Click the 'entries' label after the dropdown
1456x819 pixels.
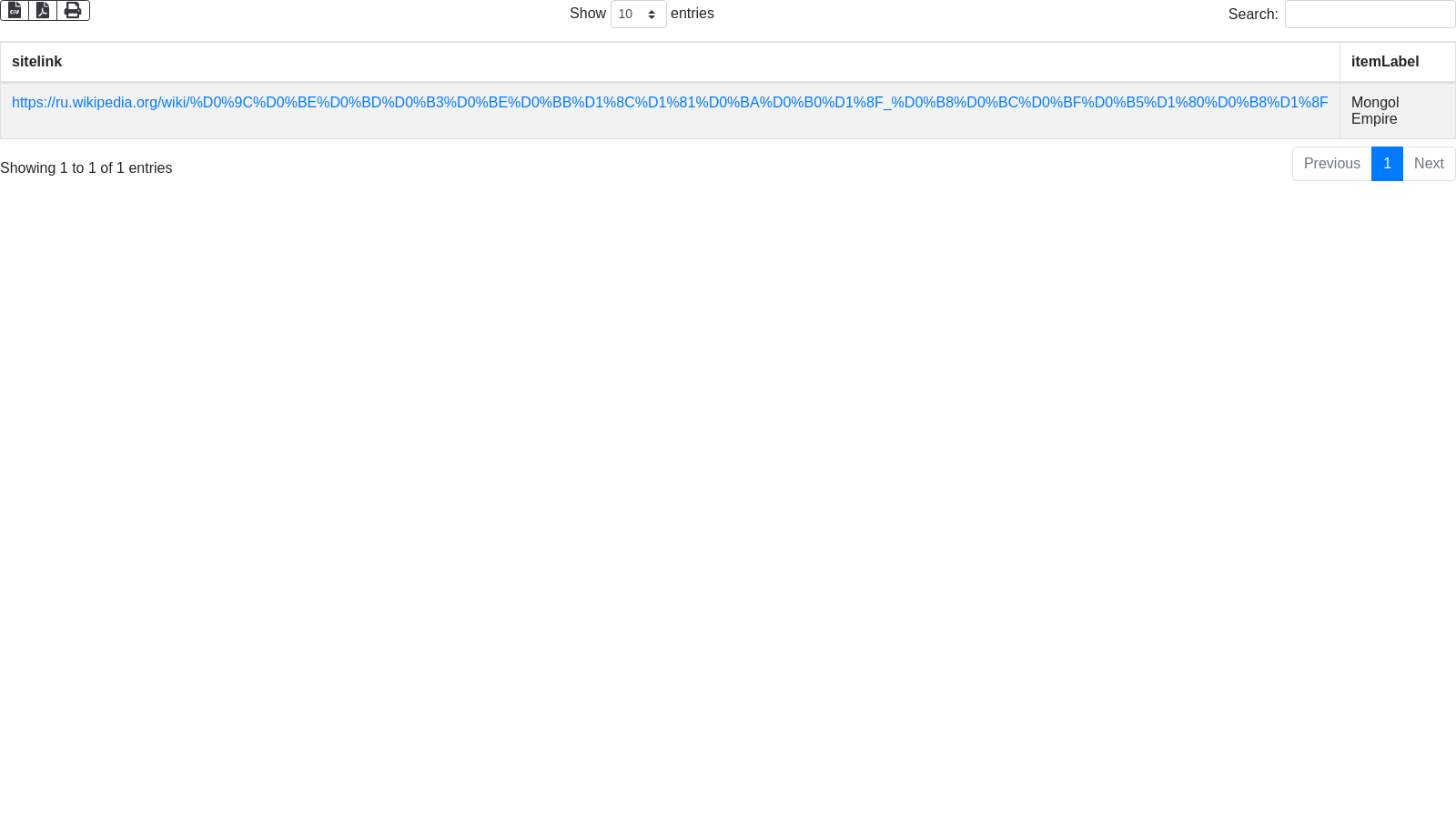pyautogui.click(x=692, y=14)
